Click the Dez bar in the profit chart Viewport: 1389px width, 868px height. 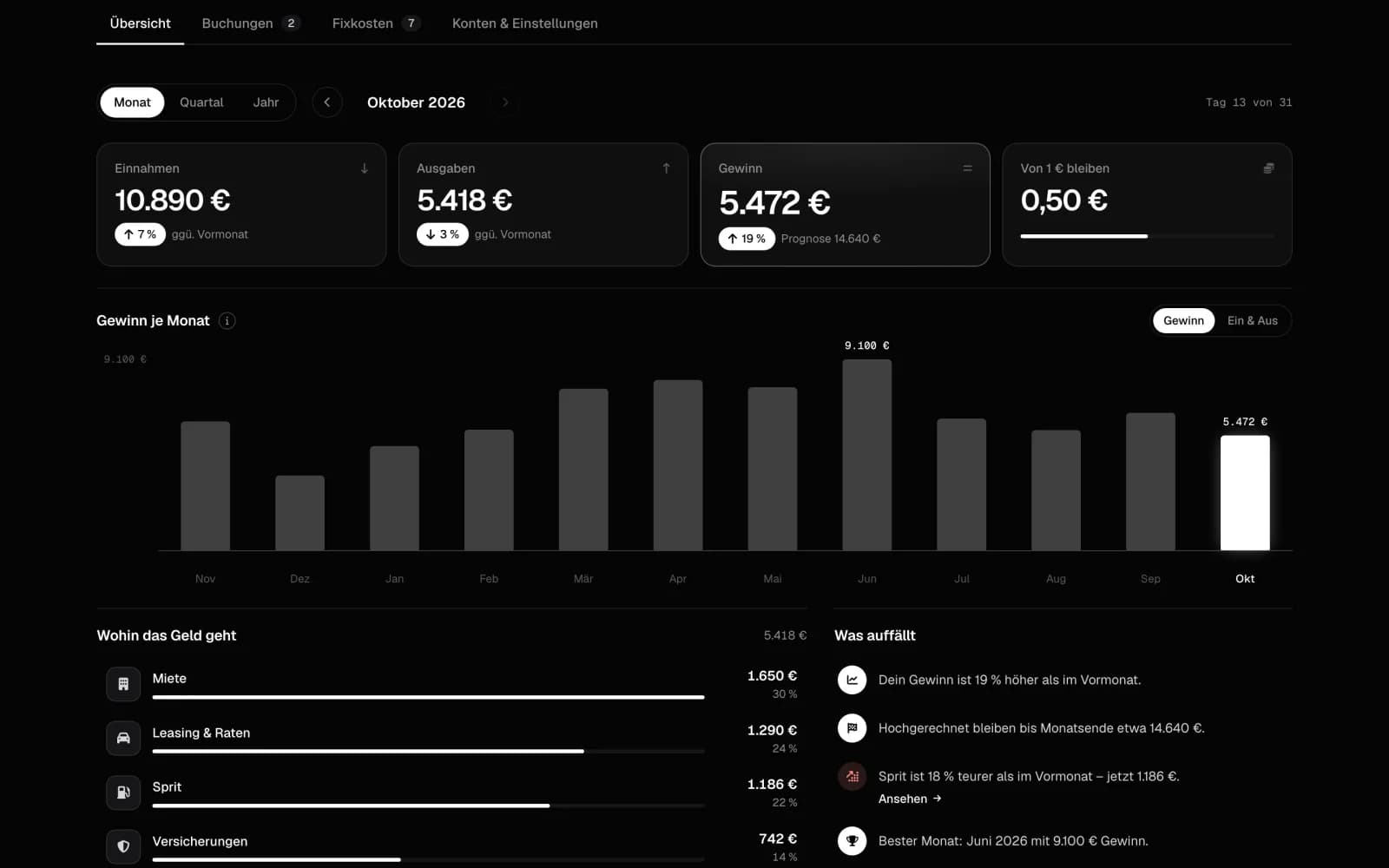click(x=300, y=513)
